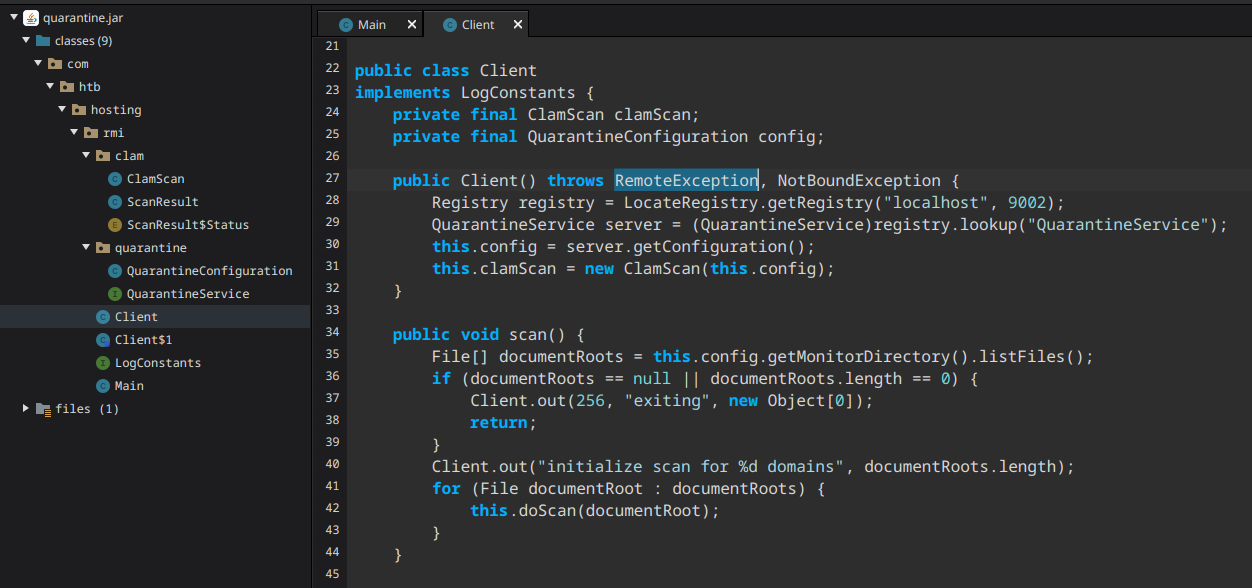Open QuarantineConfiguration in the tree

[210, 271]
